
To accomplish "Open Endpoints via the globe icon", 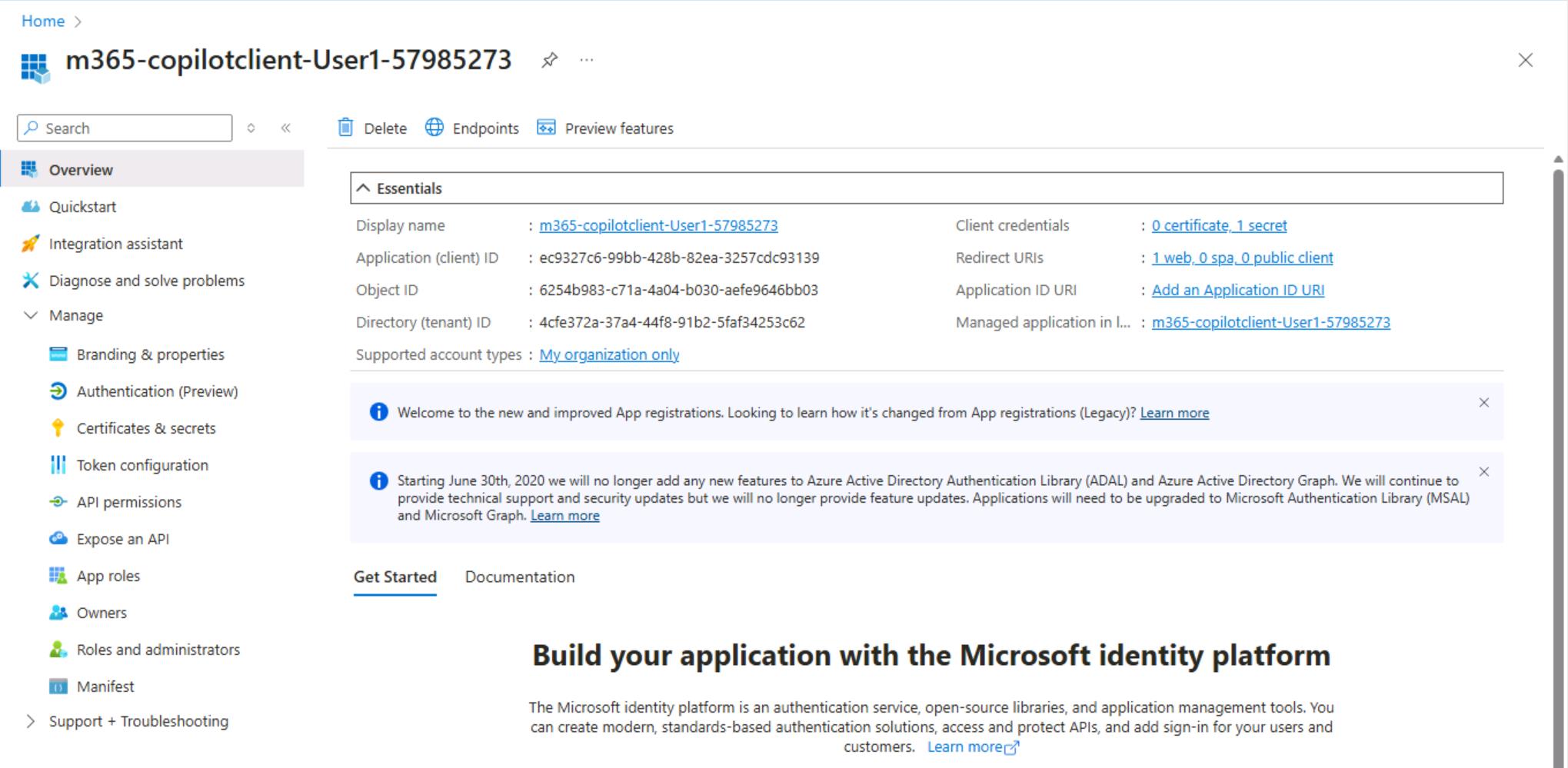I will [x=434, y=128].
